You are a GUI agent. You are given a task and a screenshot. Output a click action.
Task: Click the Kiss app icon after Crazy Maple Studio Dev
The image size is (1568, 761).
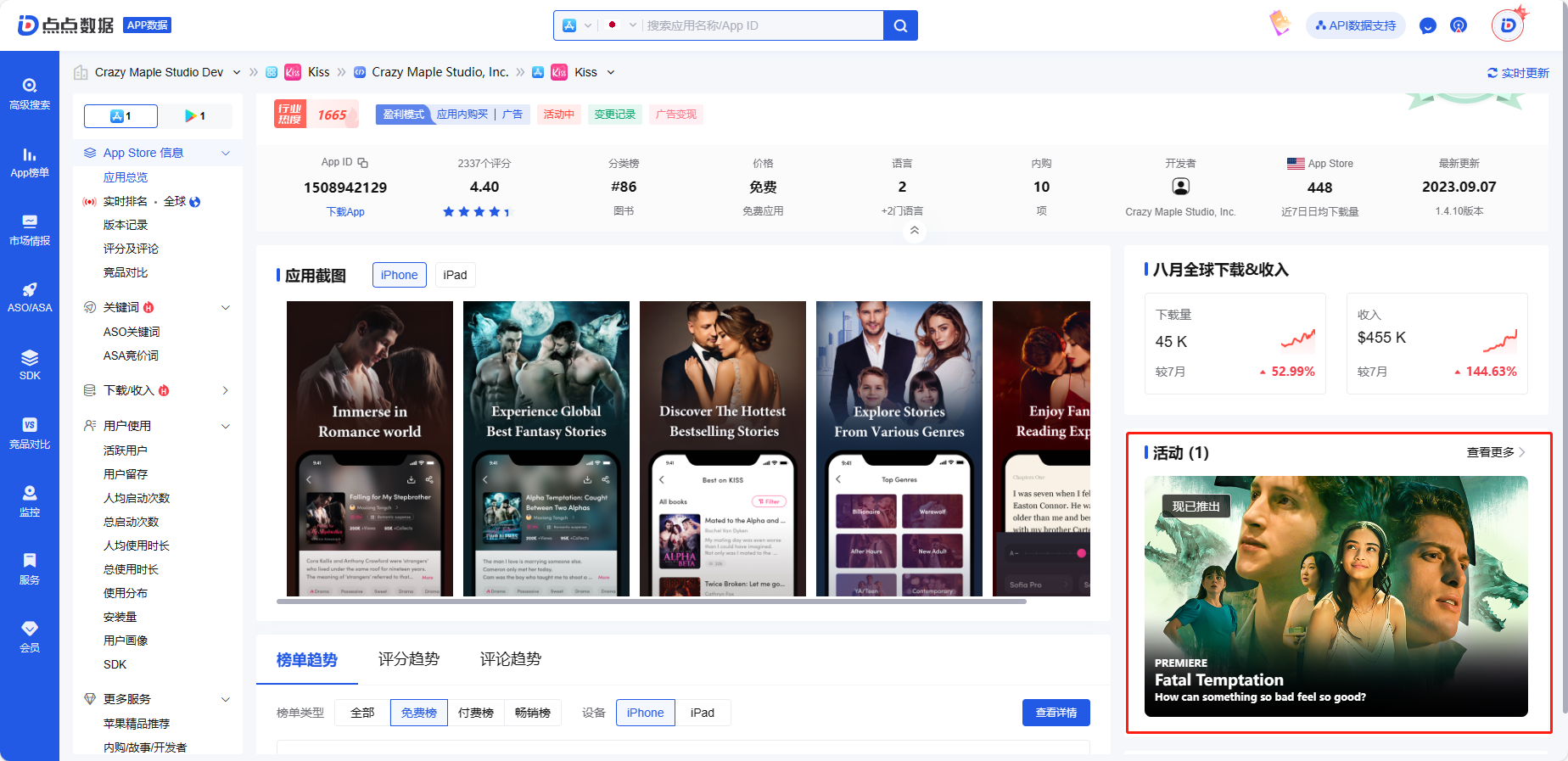(293, 72)
